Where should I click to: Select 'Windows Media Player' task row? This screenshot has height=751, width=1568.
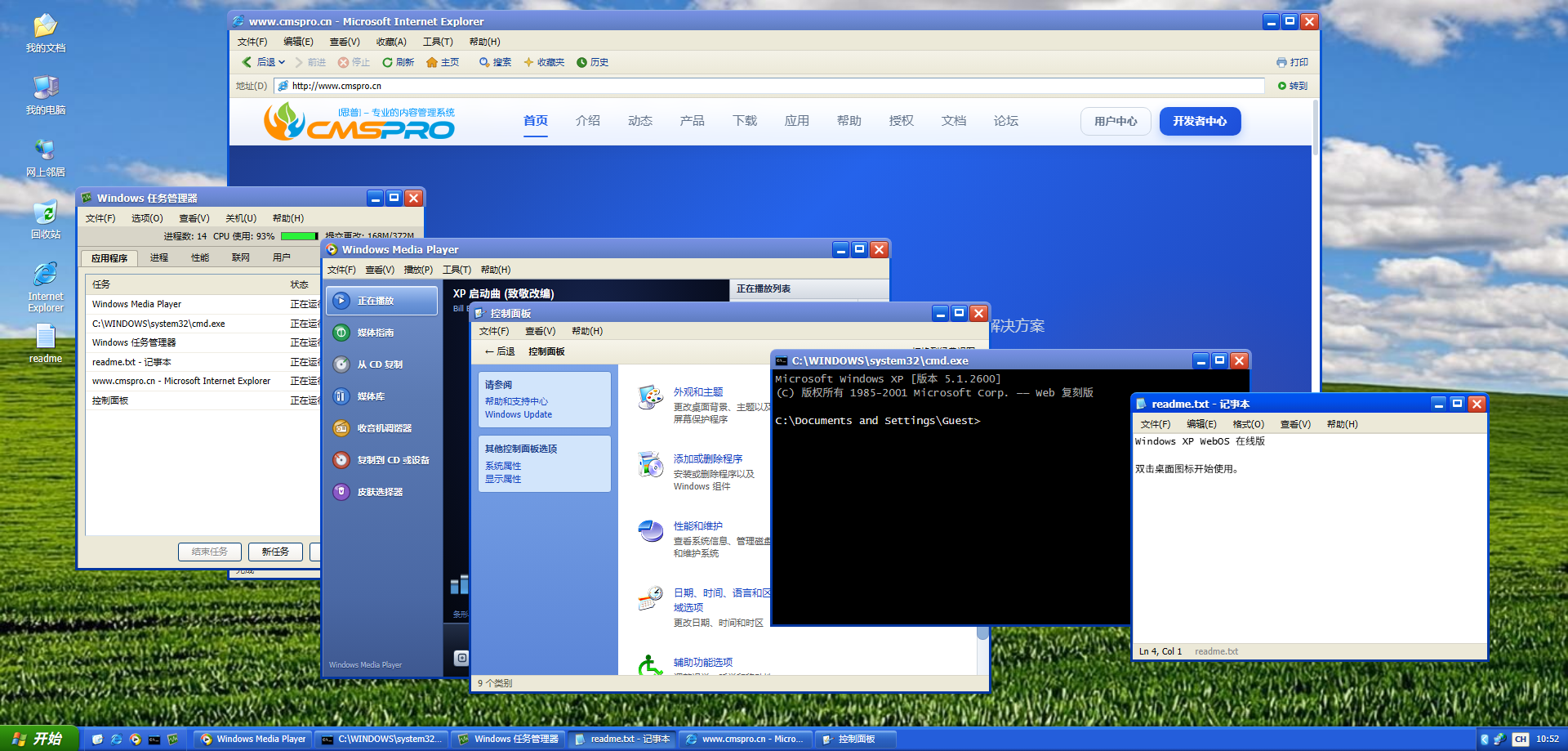point(203,304)
